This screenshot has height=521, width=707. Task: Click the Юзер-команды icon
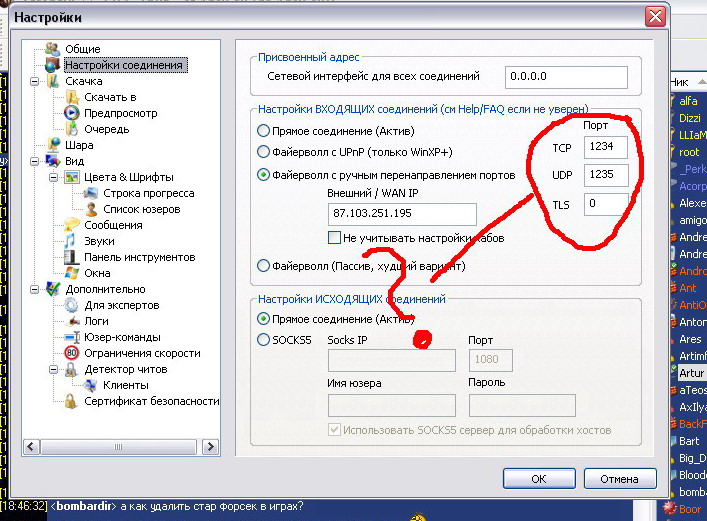(x=72, y=337)
